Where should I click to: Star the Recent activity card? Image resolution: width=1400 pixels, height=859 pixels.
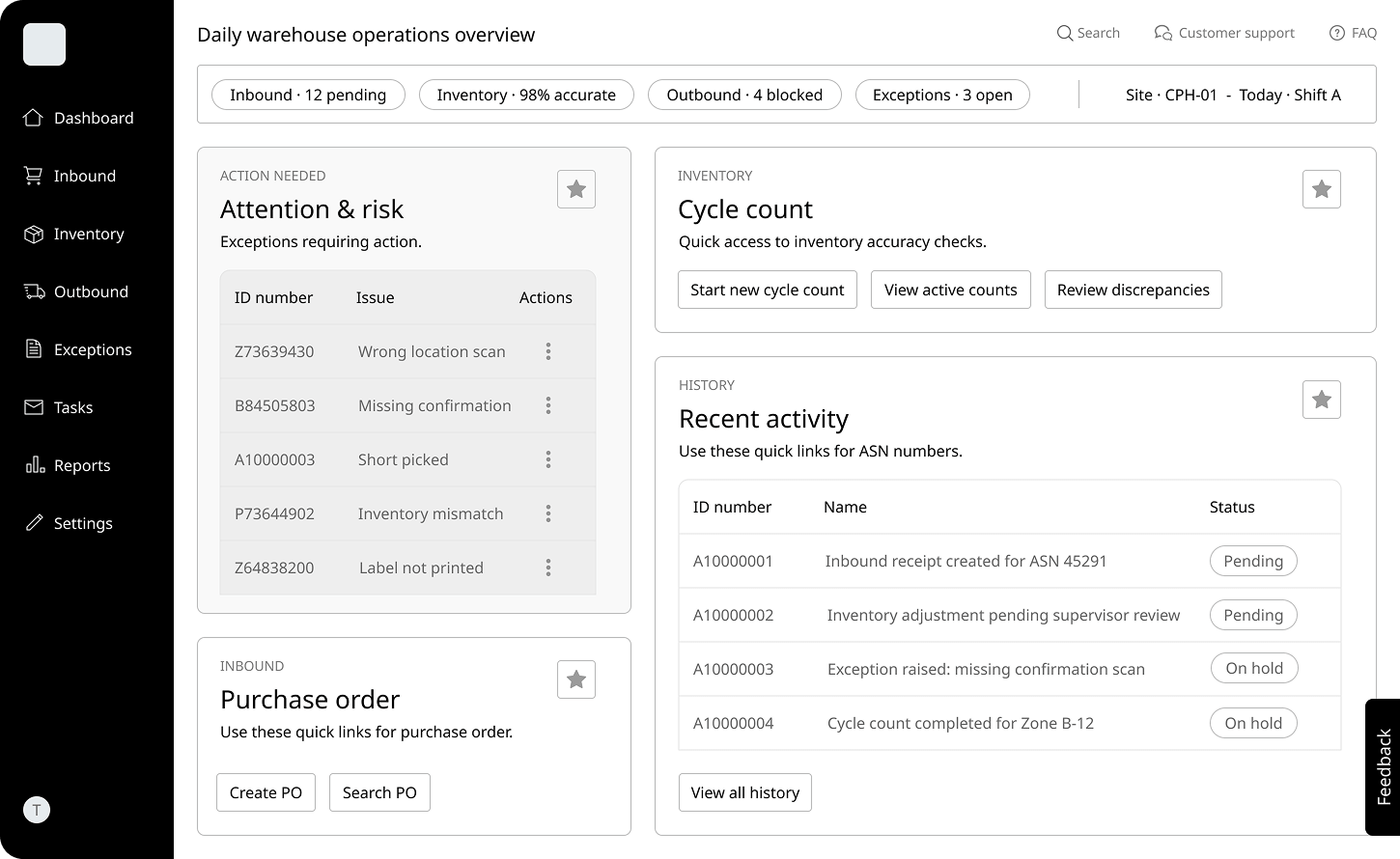(x=1322, y=400)
